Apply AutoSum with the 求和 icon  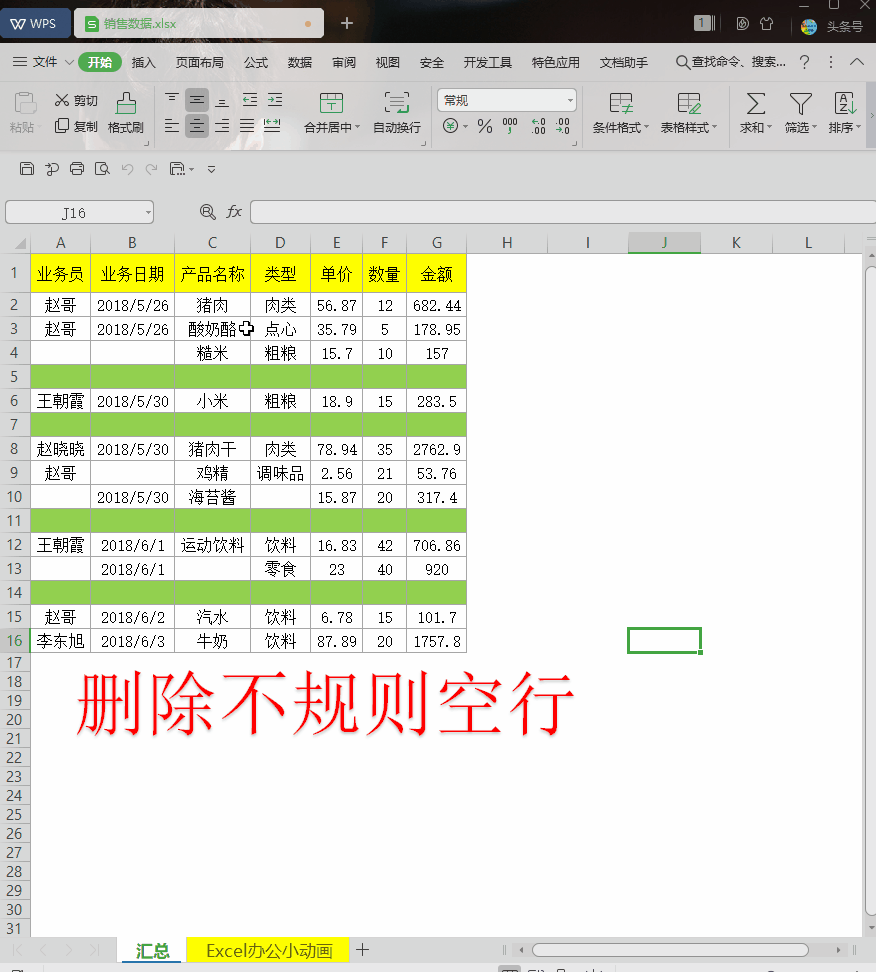(753, 110)
